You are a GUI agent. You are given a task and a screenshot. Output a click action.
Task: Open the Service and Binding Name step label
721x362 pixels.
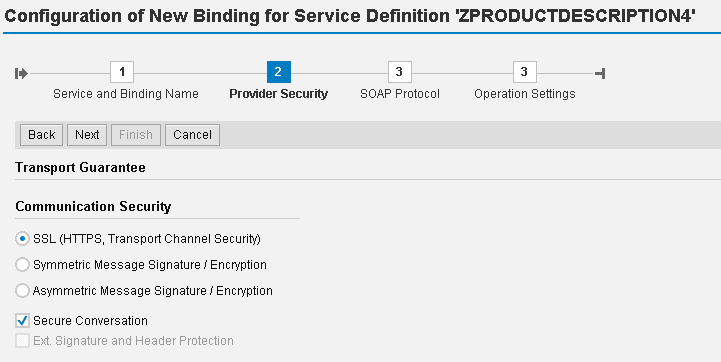coord(126,94)
